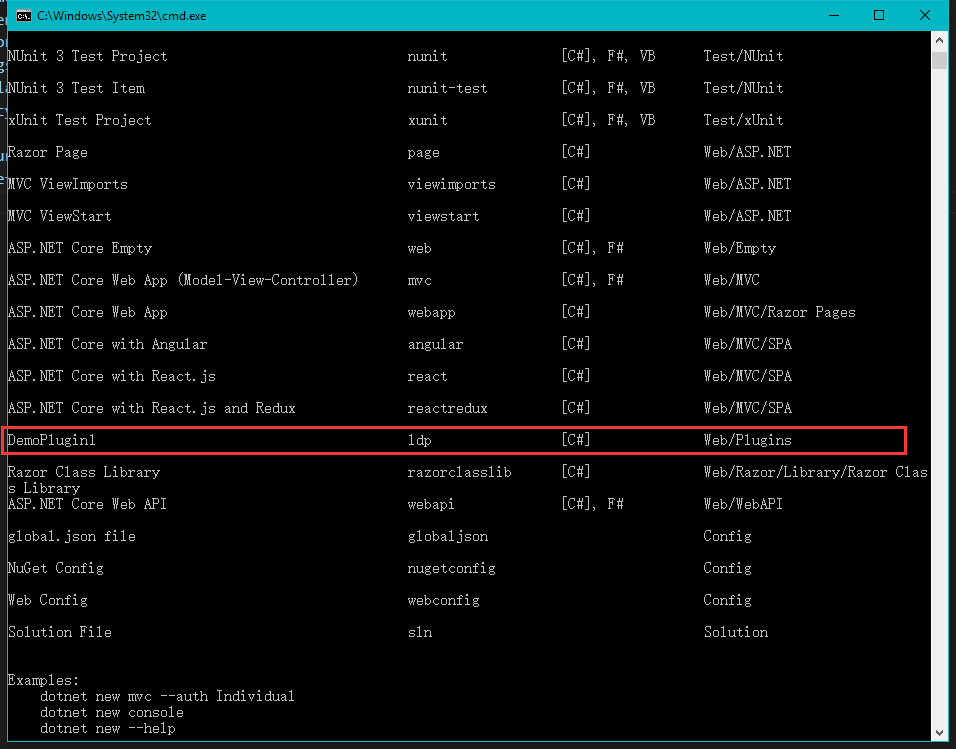Viewport: 956px width, 749px height.
Task: Click the razorclasslib short name
Action: [x=459, y=472]
